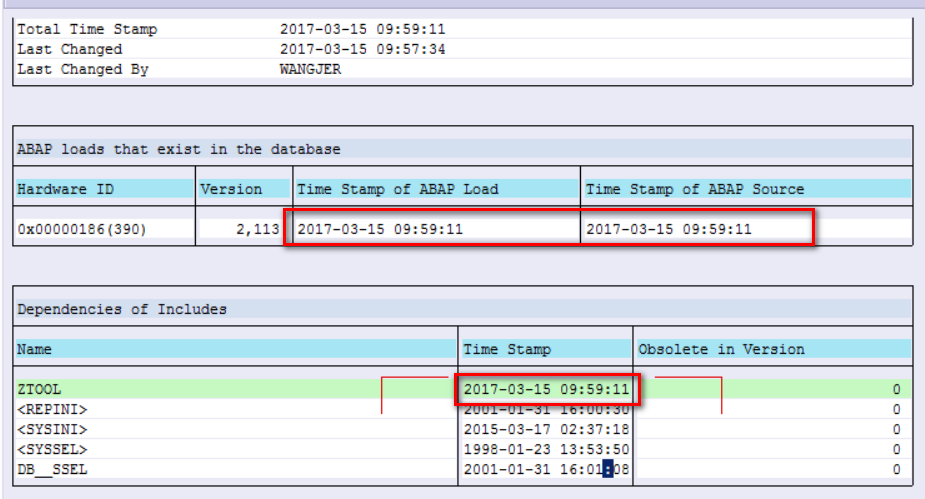Click the <SYSINI> time stamp 2015-03-17 02:37:18

pyautogui.click(x=546, y=429)
